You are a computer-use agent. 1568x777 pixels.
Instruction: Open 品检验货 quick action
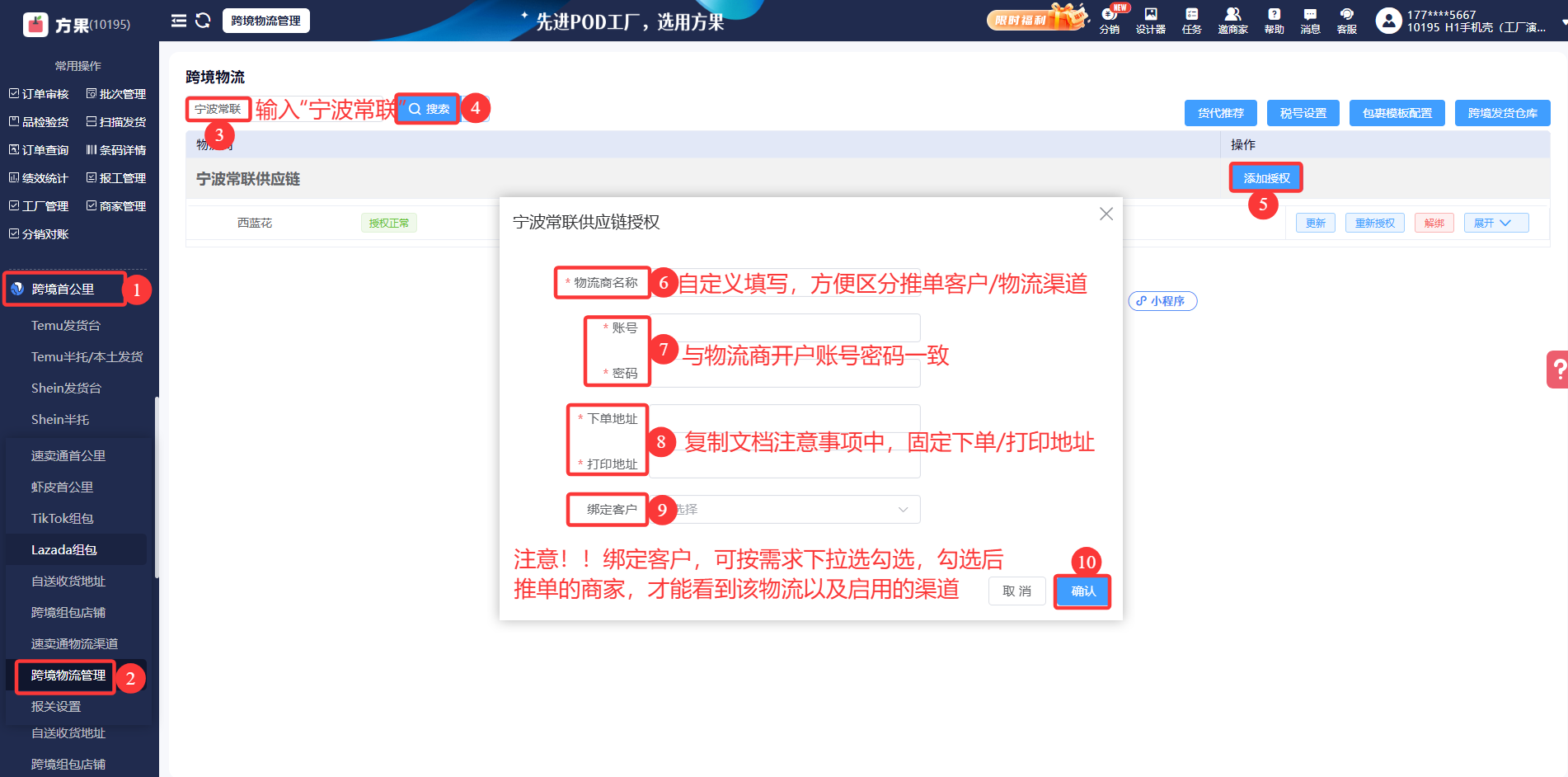point(39,122)
